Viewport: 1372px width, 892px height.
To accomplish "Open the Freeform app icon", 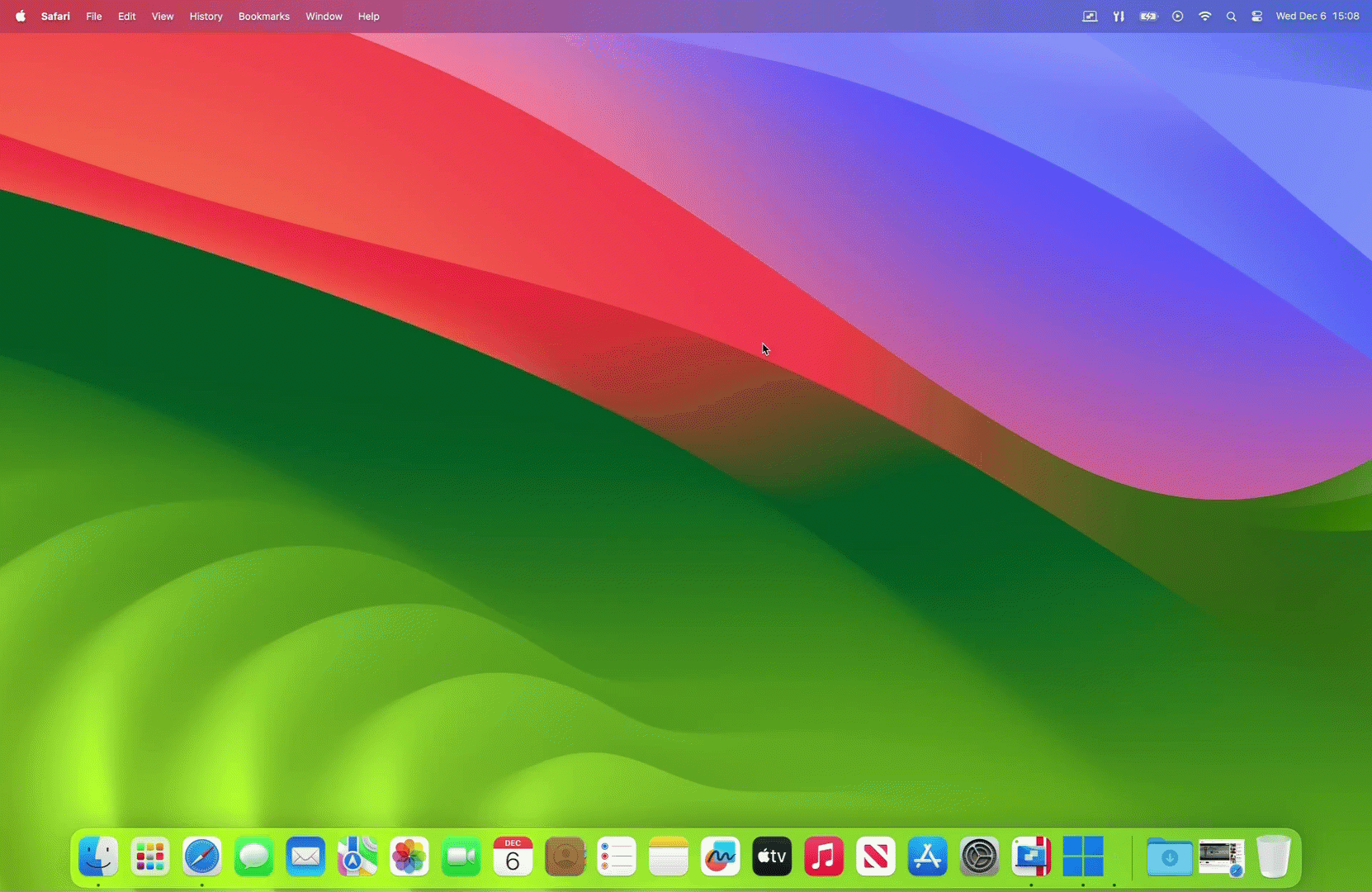I will point(720,856).
